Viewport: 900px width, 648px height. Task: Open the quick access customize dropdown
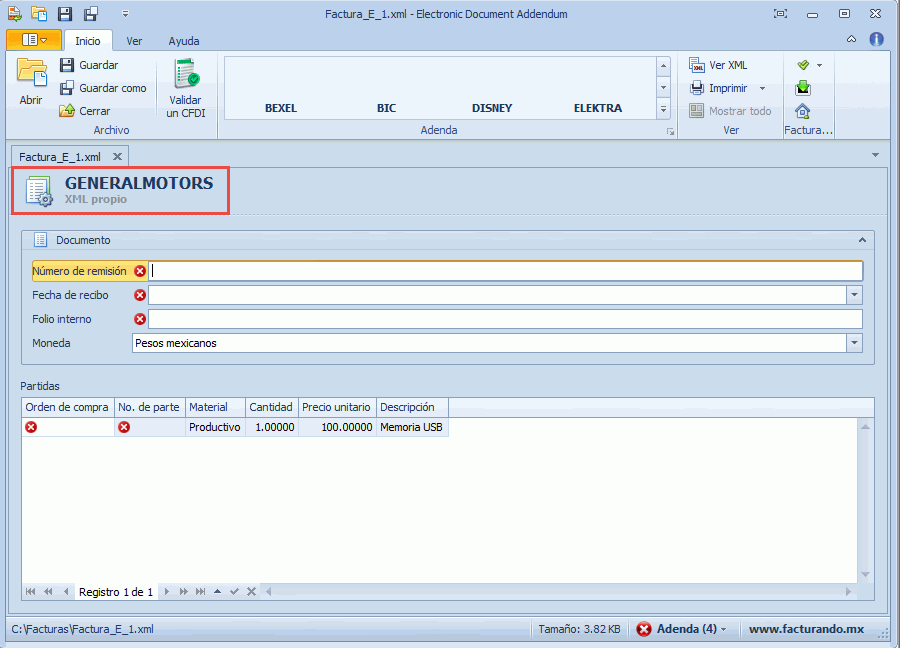tap(126, 14)
